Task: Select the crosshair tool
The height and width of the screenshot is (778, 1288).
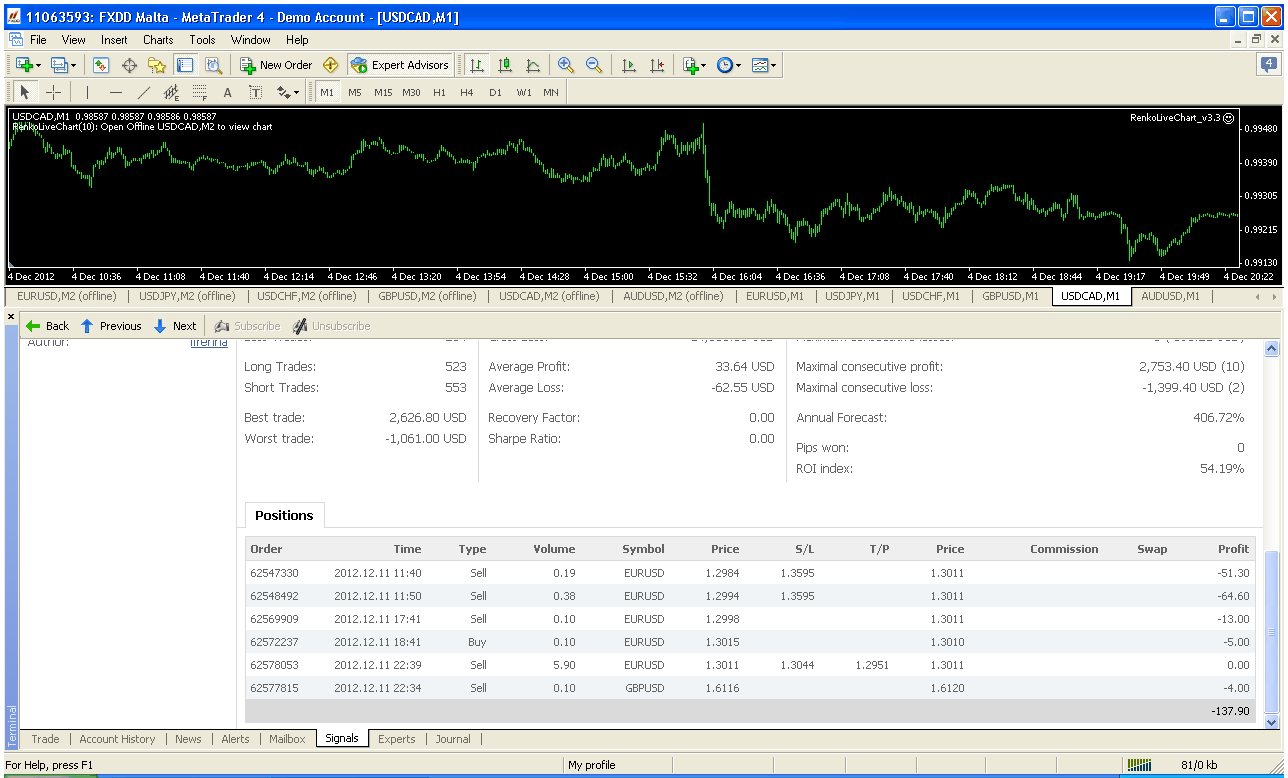Action: [x=54, y=92]
